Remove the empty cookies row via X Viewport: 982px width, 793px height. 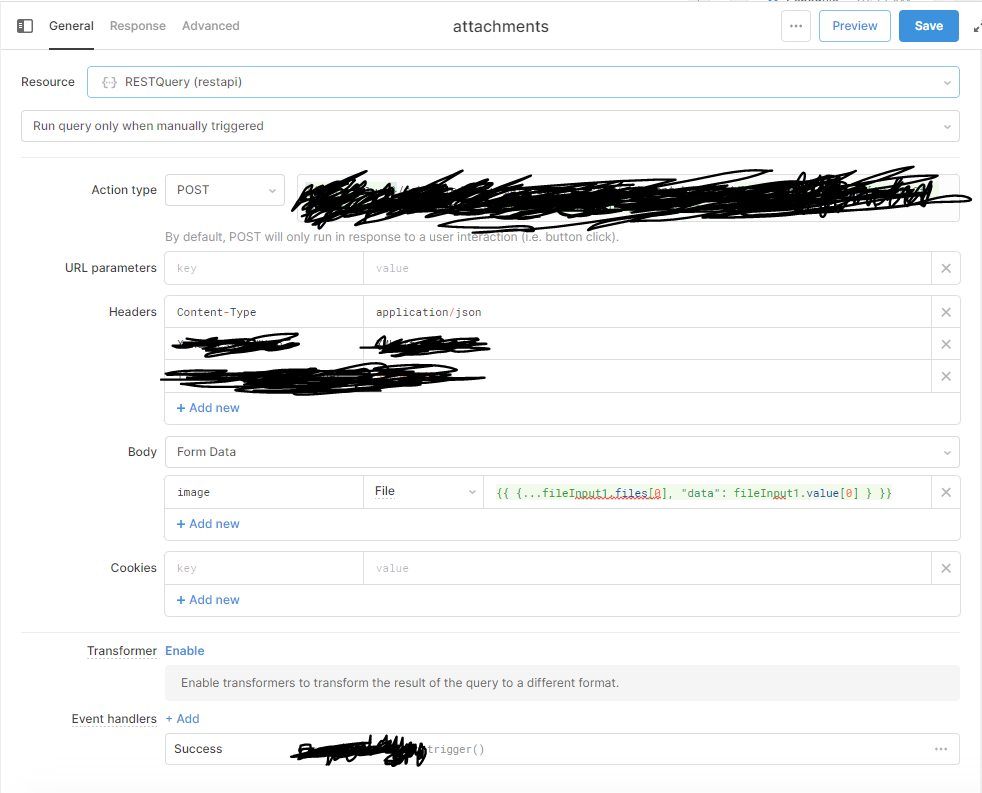coord(946,567)
